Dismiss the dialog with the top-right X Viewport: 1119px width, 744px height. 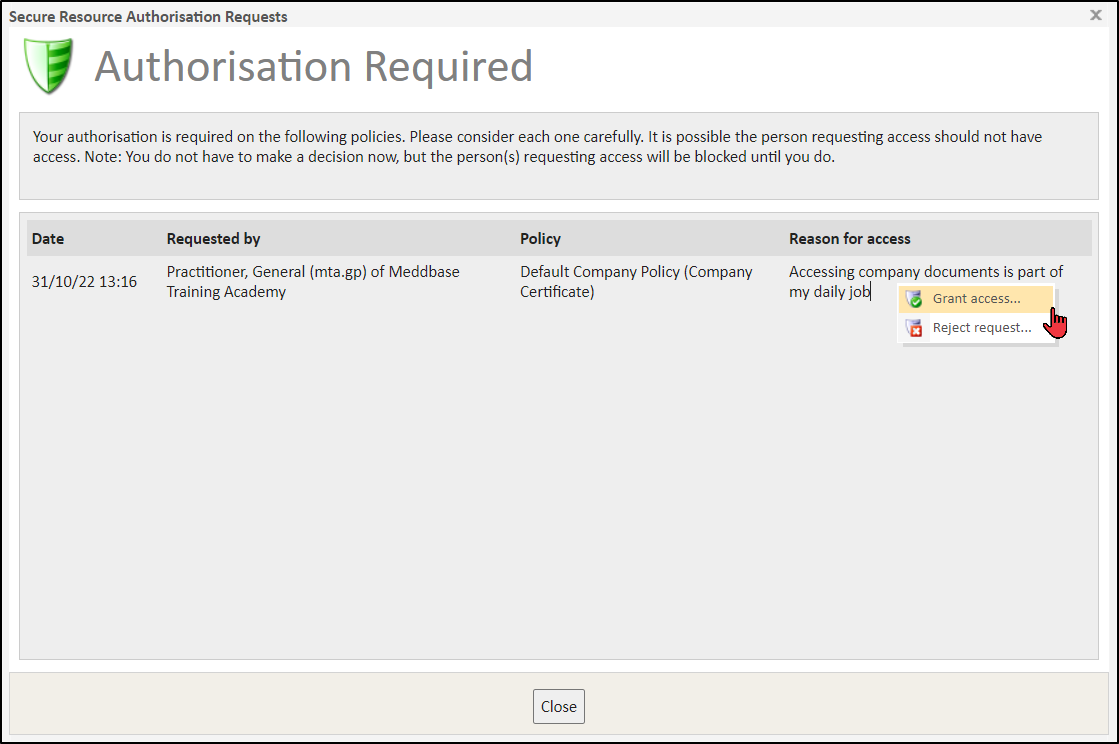click(x=1096, y=16)
